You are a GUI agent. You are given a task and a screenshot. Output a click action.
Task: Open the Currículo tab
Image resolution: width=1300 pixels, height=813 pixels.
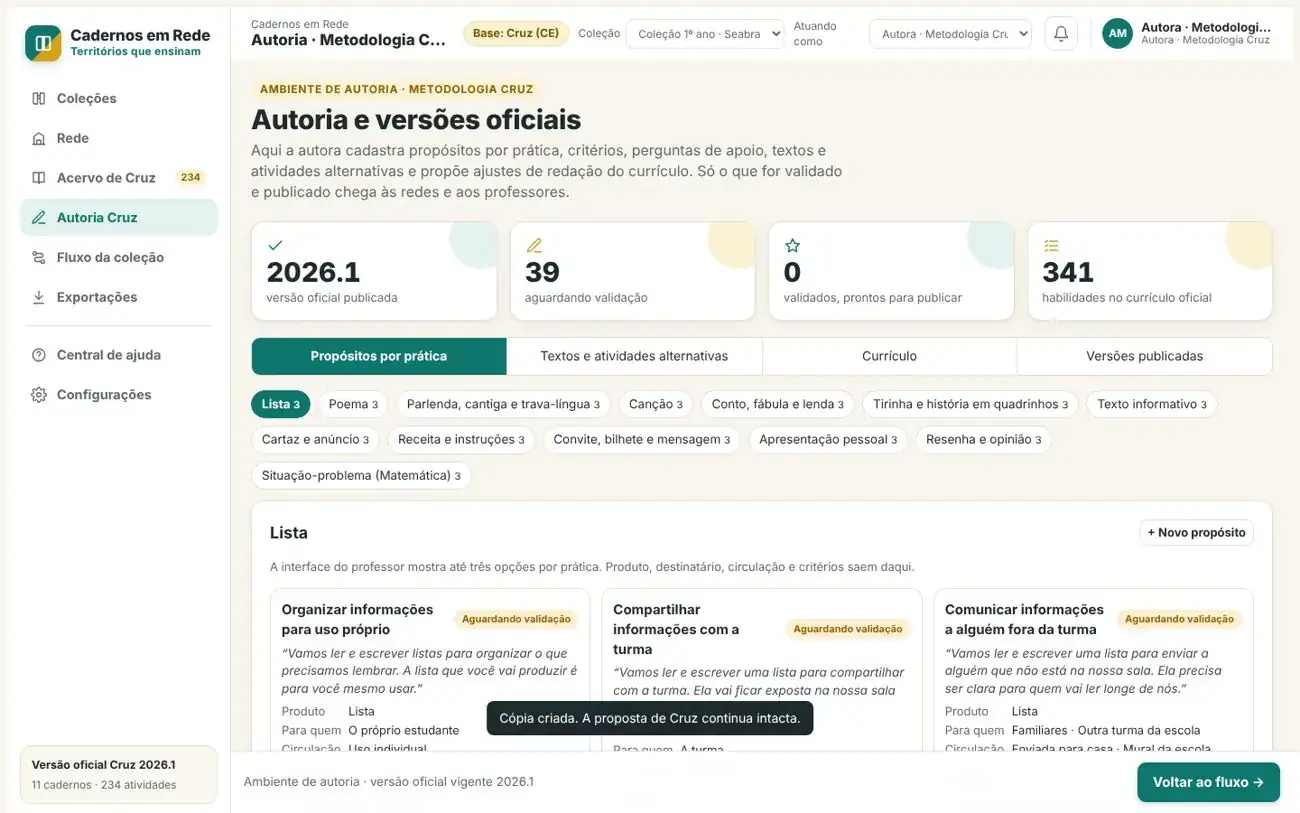pyautogui.click(x=889, y=356)
